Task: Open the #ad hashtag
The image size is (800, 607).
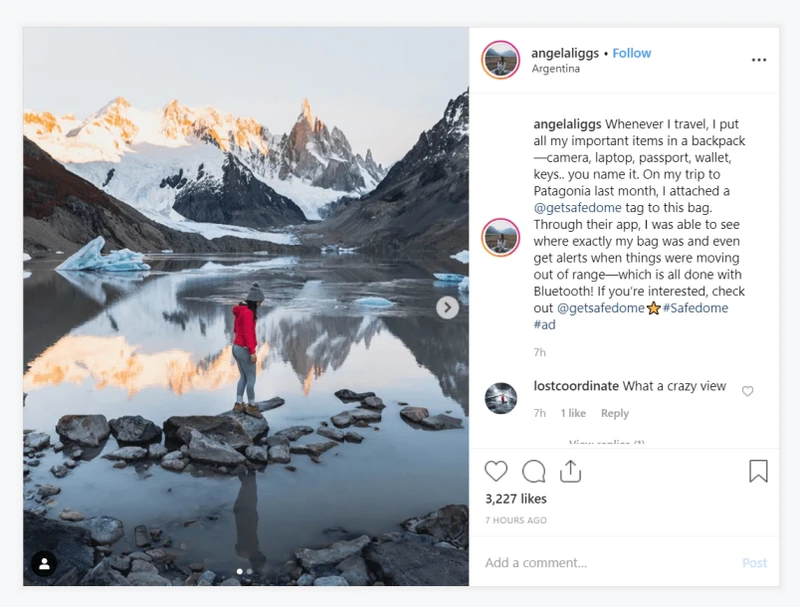Action: pos(544,325)
